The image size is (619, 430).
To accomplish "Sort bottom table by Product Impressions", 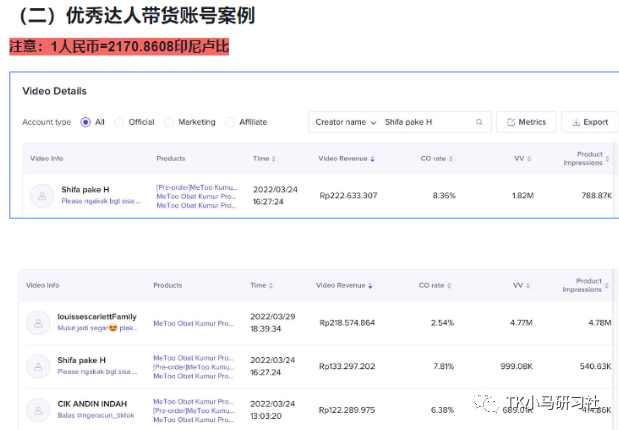I will (x=606, y=285).
